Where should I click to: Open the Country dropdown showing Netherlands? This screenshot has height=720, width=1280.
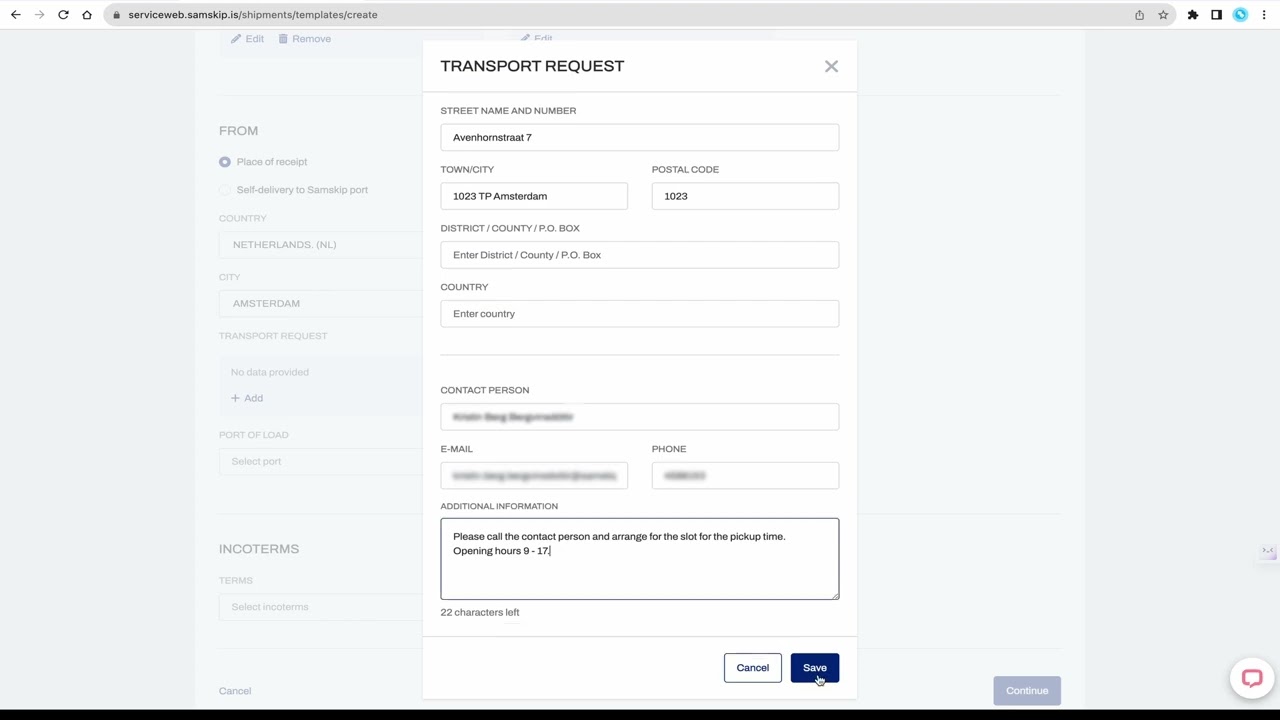tap(321, 245)
